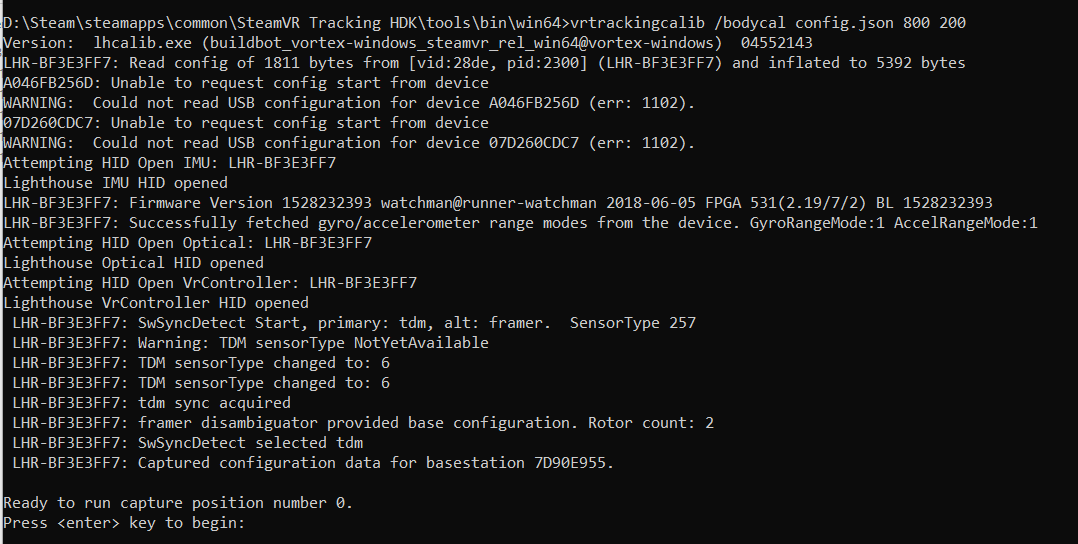
Task: Click the "Lighthouse Optical HID opened" line
Action: coord(133,263)
